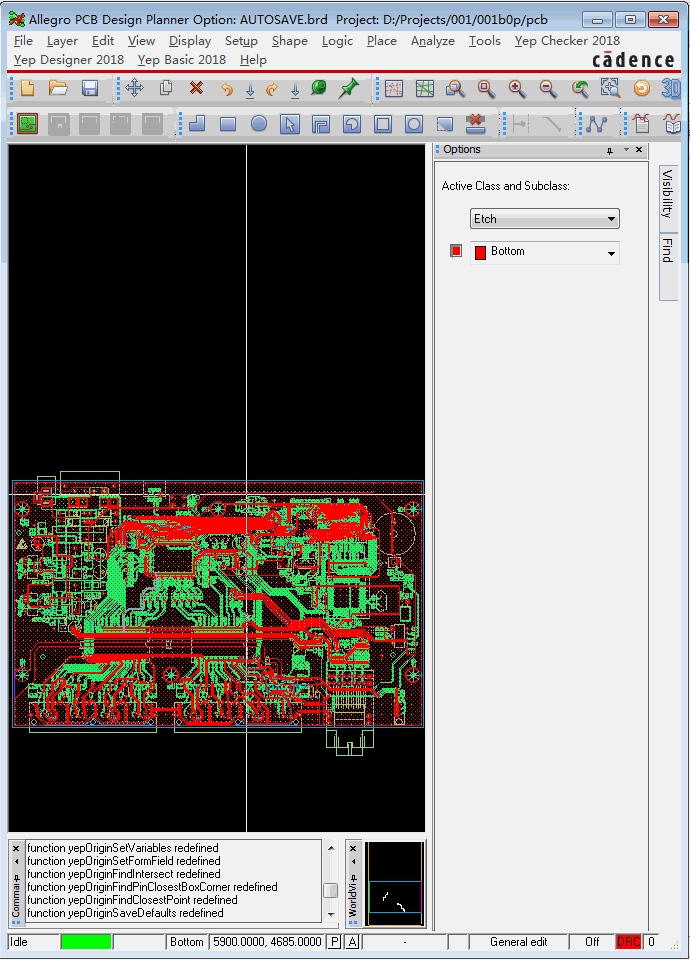This screenshot has width=690, height=960.
Task: Click the Save diskette icon
Action: (90, 88)
